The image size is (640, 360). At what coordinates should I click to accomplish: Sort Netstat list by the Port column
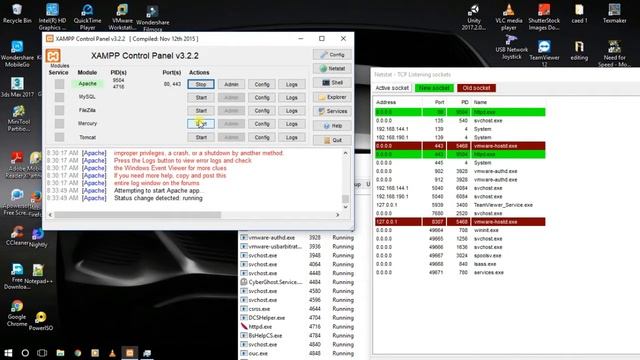[435, 102]
